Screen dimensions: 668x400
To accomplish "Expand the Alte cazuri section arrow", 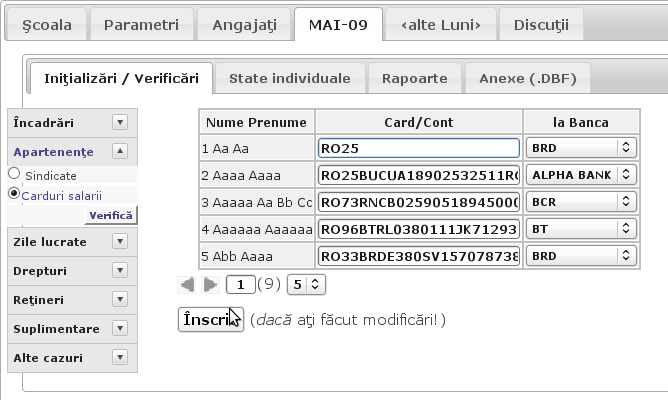I will click(x=120, y=357).
